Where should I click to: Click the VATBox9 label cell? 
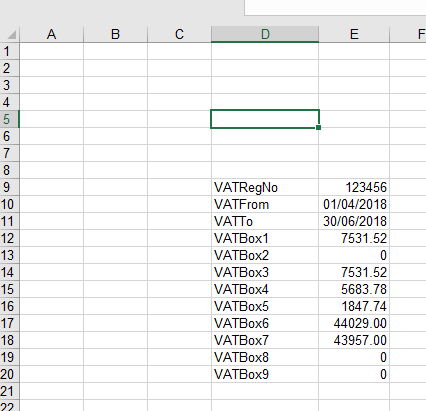(x=265, y=374)
